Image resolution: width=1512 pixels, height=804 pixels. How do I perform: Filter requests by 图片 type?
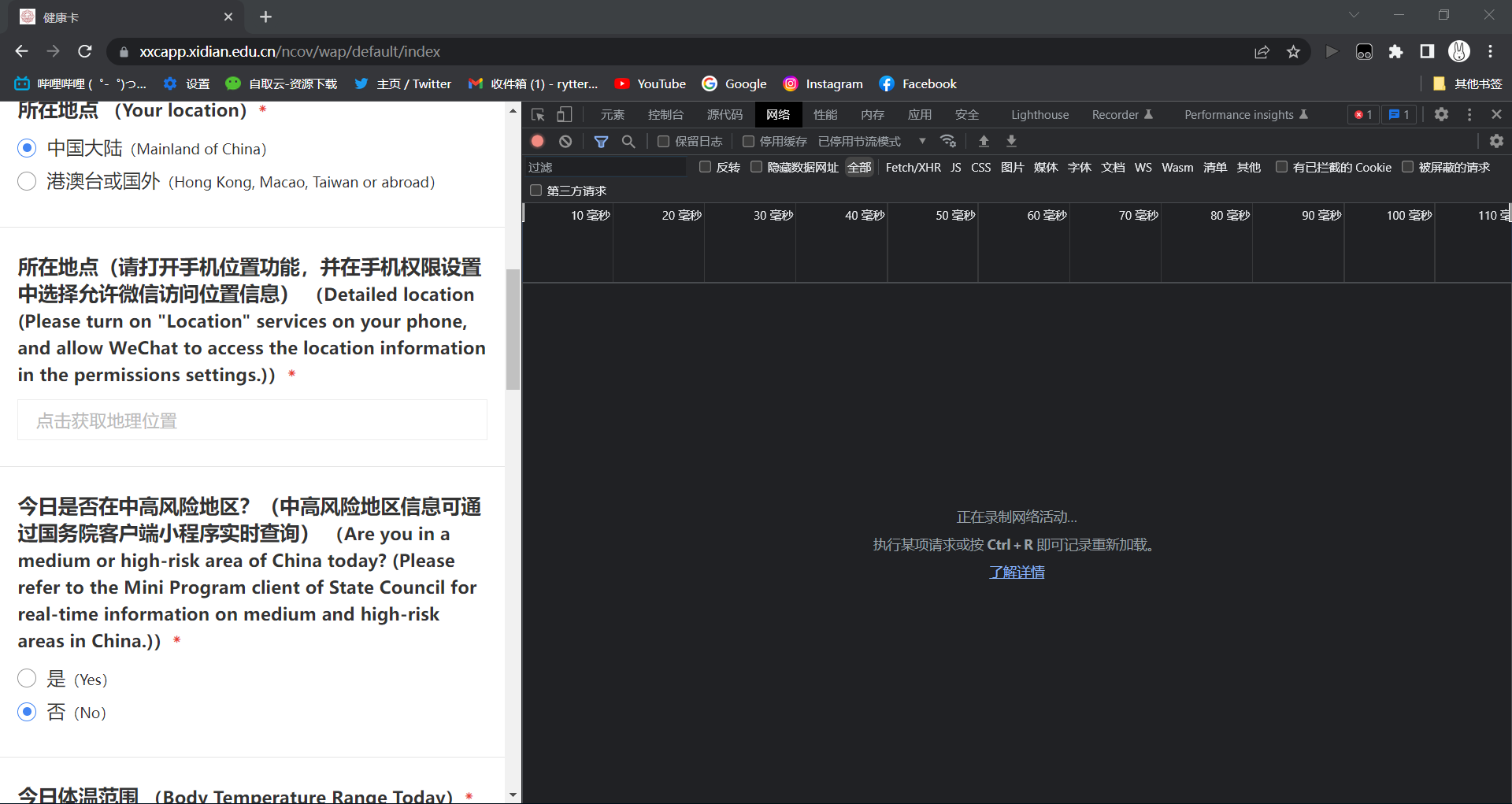pos(1012,167)
